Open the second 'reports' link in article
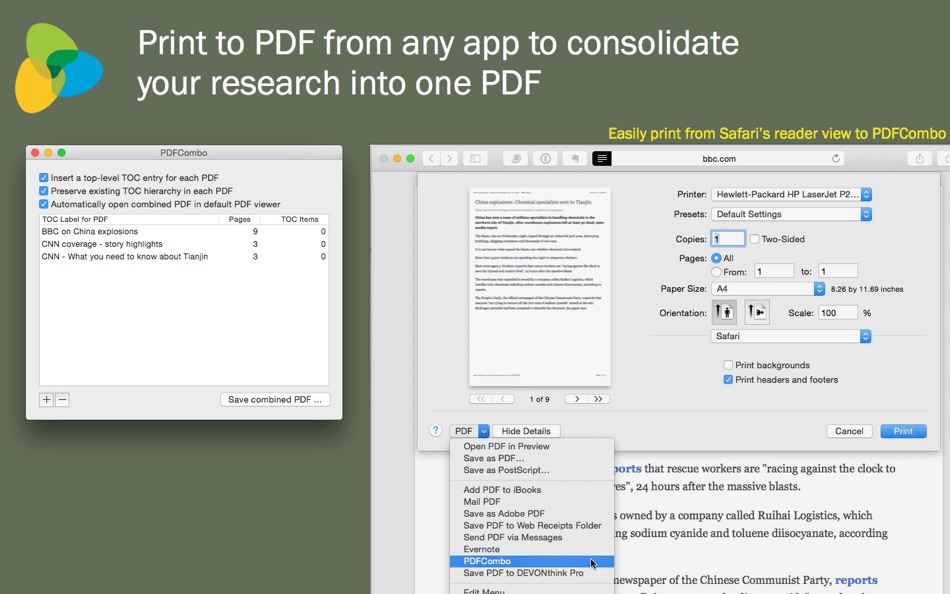 (856, 580)
